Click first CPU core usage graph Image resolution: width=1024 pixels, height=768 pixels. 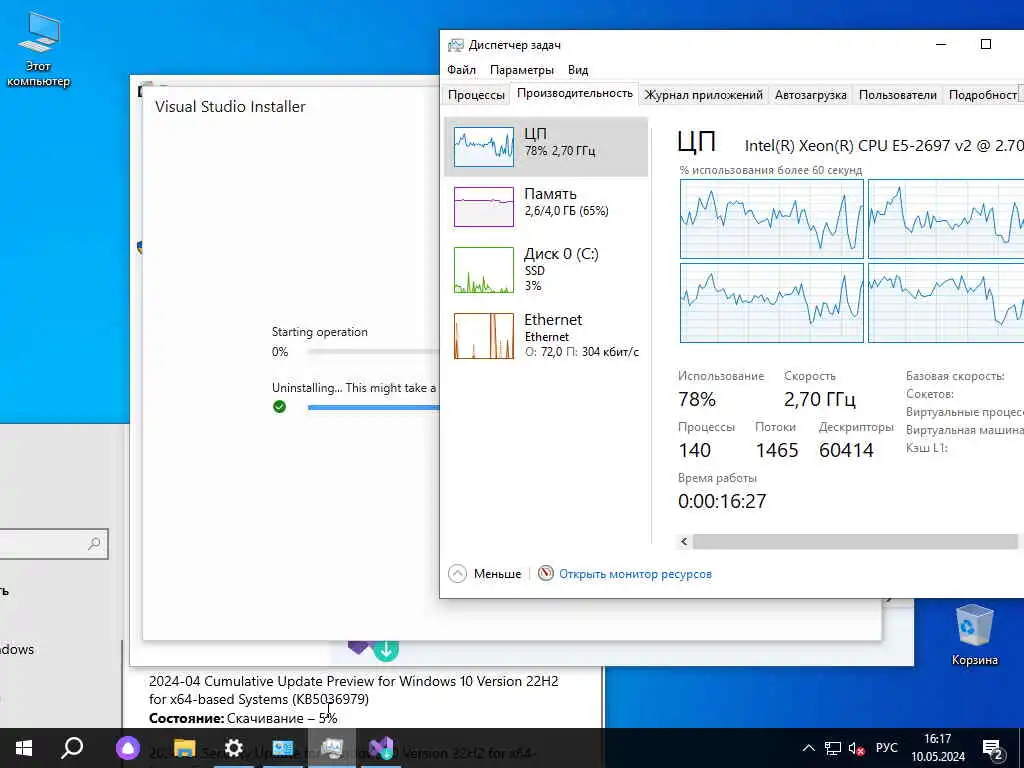pos(771,219)
